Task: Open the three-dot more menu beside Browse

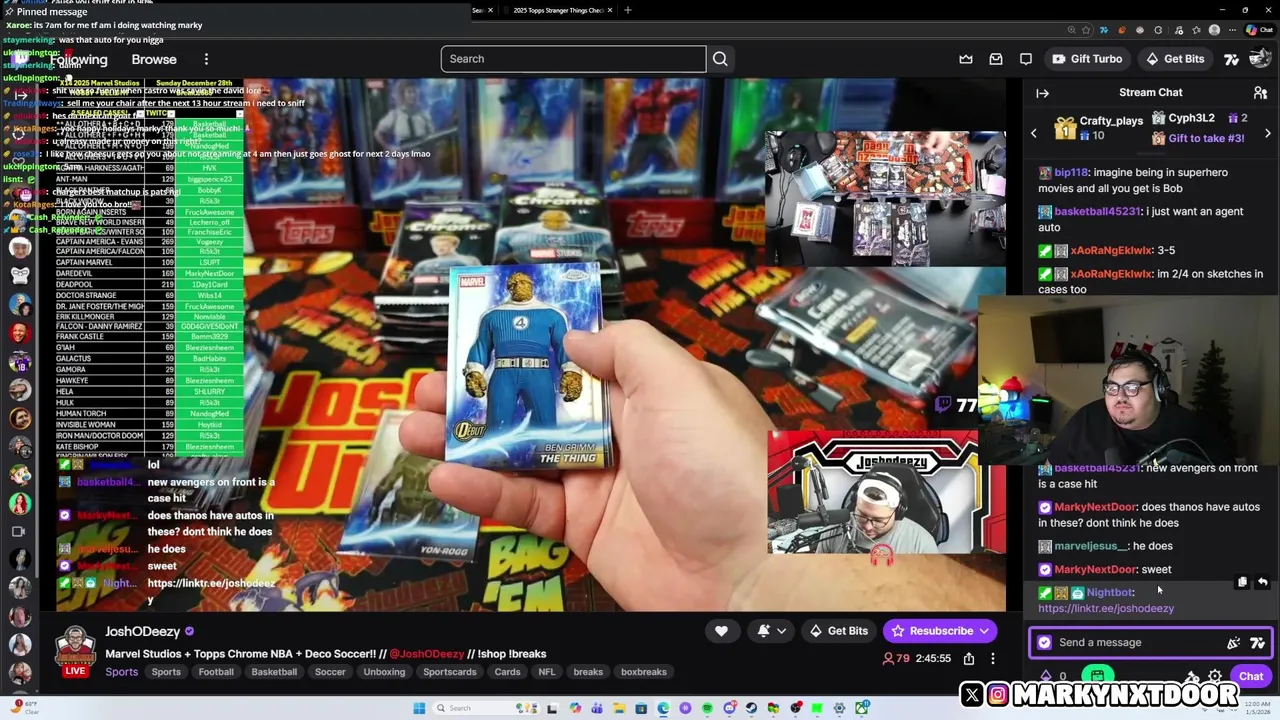Action: tap(206, 59)
